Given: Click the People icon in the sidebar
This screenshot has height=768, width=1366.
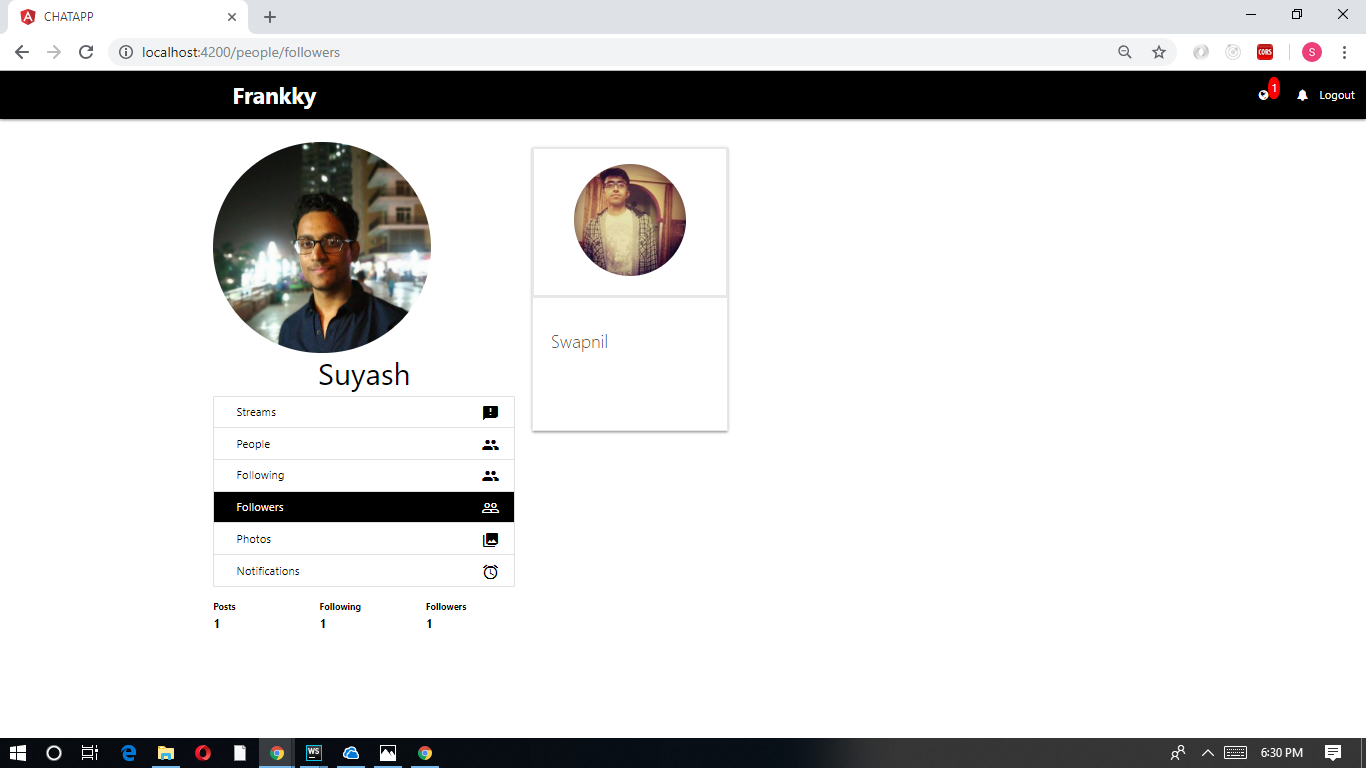Looking at the screenshot, I should coord(489,443).
